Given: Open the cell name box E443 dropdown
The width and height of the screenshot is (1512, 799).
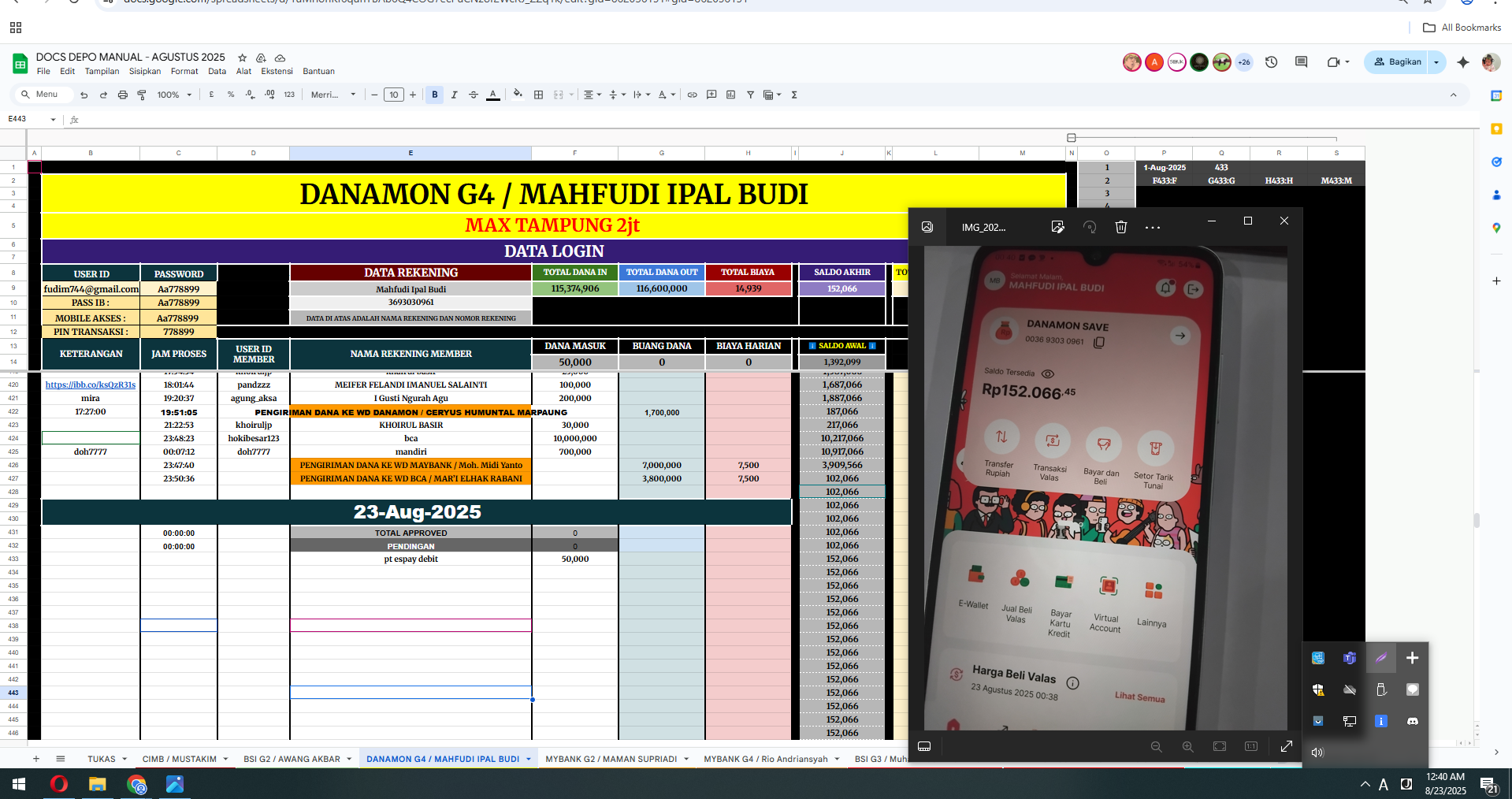Looking at the screenshot, I should tap(54, 120).
